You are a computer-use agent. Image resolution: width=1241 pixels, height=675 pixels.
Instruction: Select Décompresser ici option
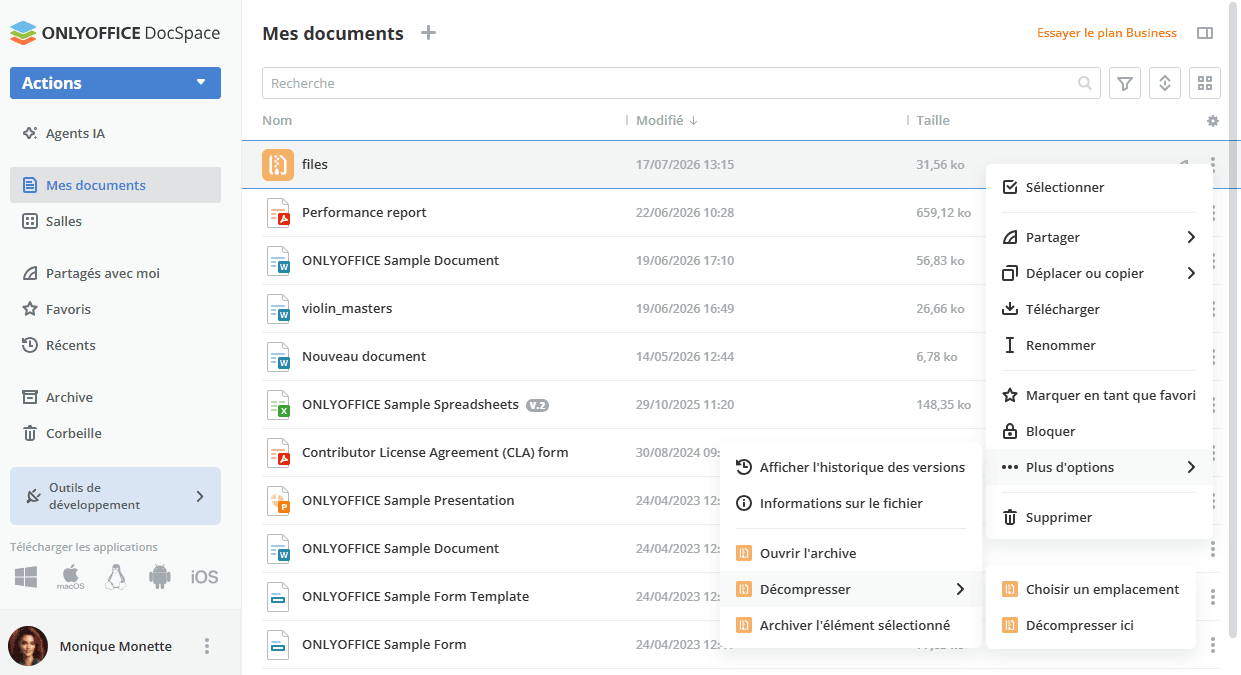[1091, 625]
